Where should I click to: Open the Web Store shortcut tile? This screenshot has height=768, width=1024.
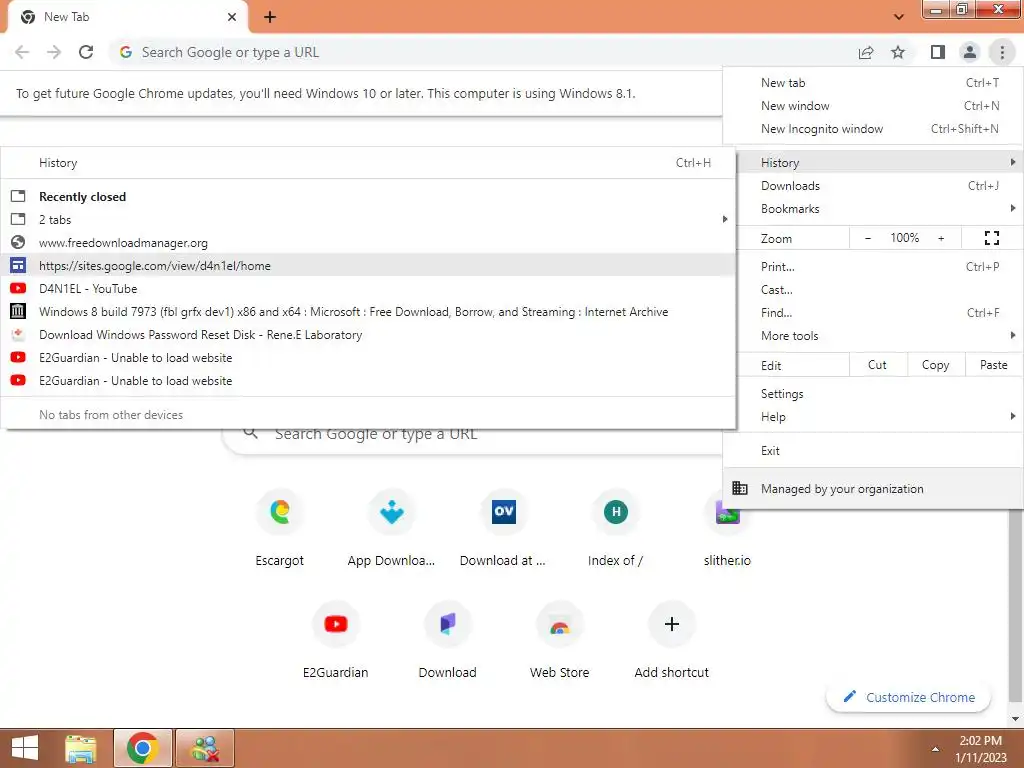(x=560, y=641)
